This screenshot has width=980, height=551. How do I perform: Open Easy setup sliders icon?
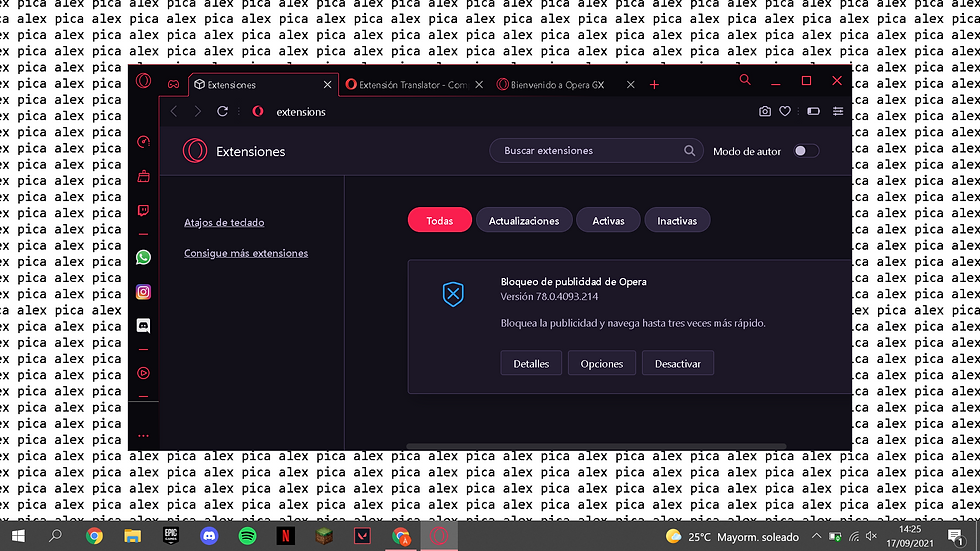coord(838,111)
